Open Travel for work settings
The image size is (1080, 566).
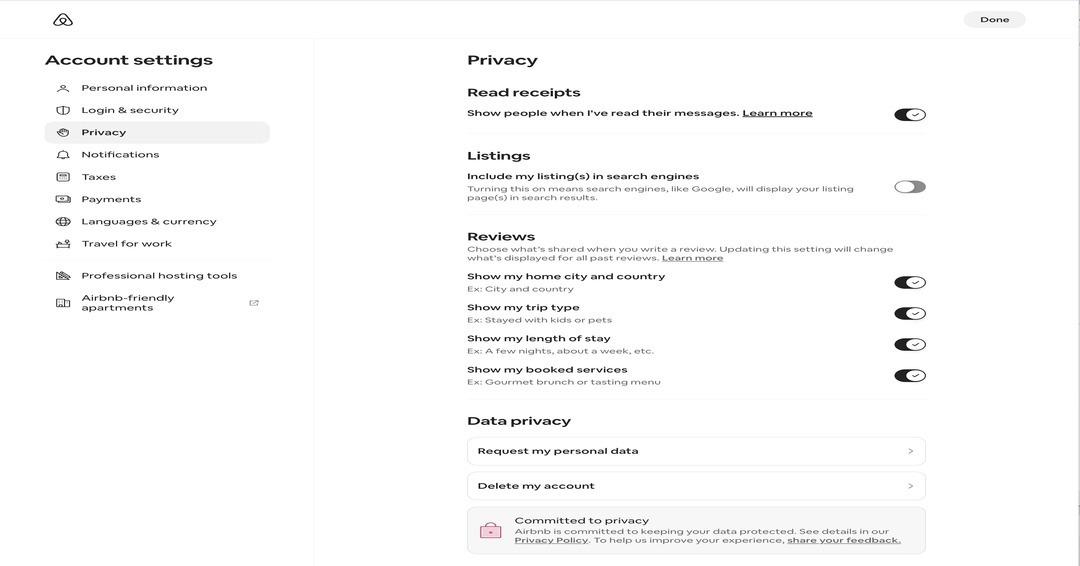(x=126, y=244)
